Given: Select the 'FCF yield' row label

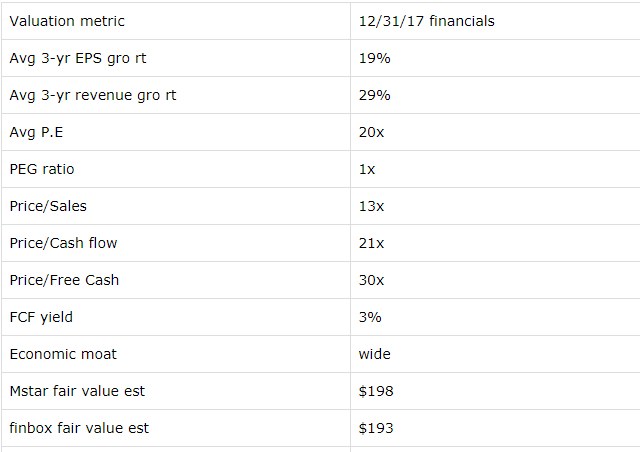Looking at the screenshot, I should pyautogui.click(x=41, y=317).
